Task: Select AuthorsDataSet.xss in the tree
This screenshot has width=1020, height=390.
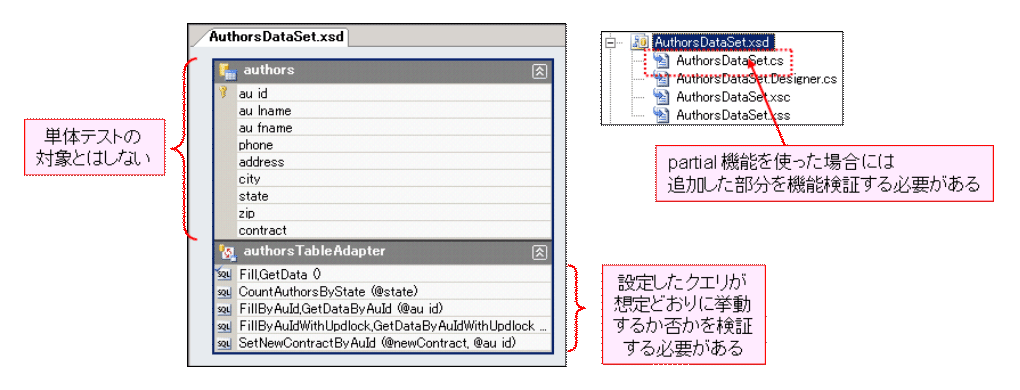Action: [x=733, y=115]
